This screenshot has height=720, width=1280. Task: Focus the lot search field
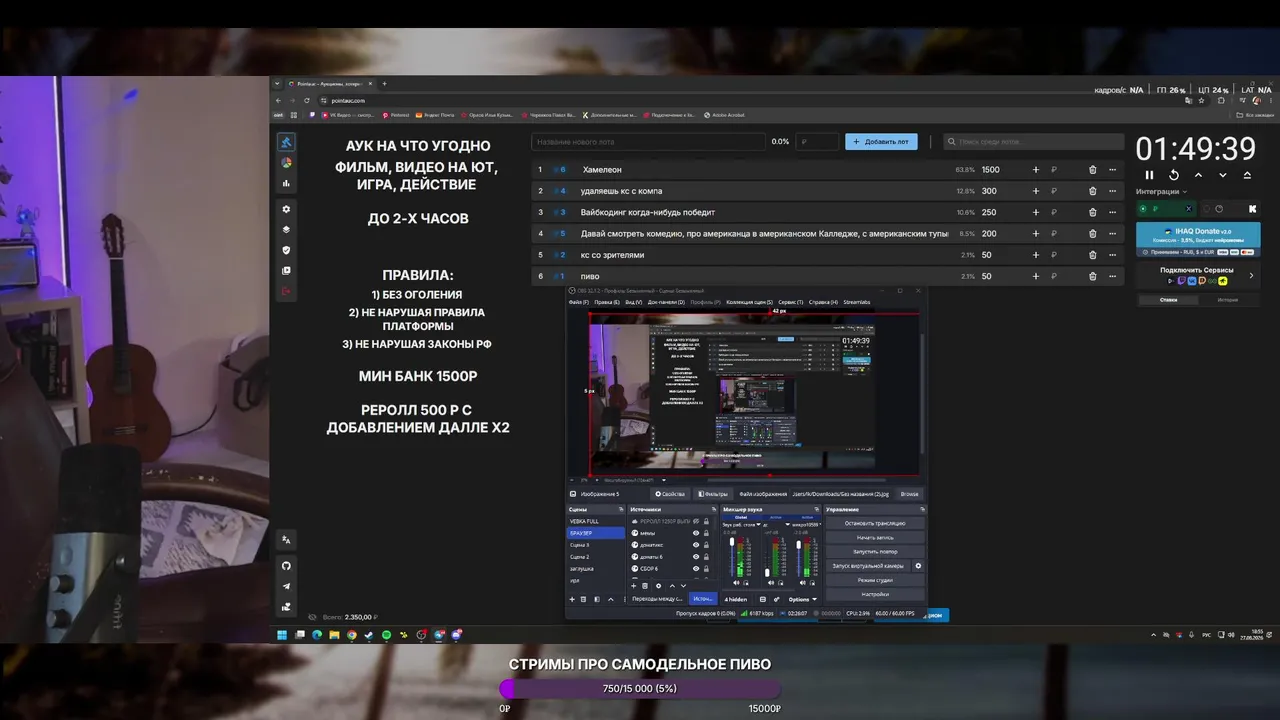click(1034, 142)
